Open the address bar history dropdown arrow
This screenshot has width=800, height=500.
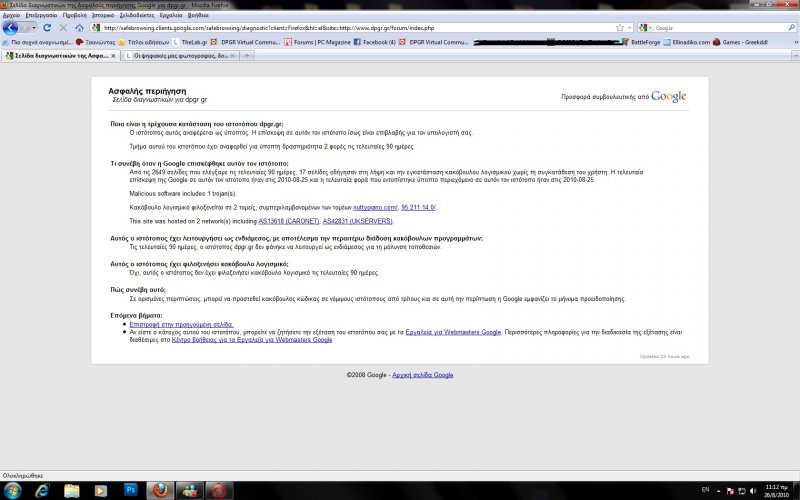[630, 28]
